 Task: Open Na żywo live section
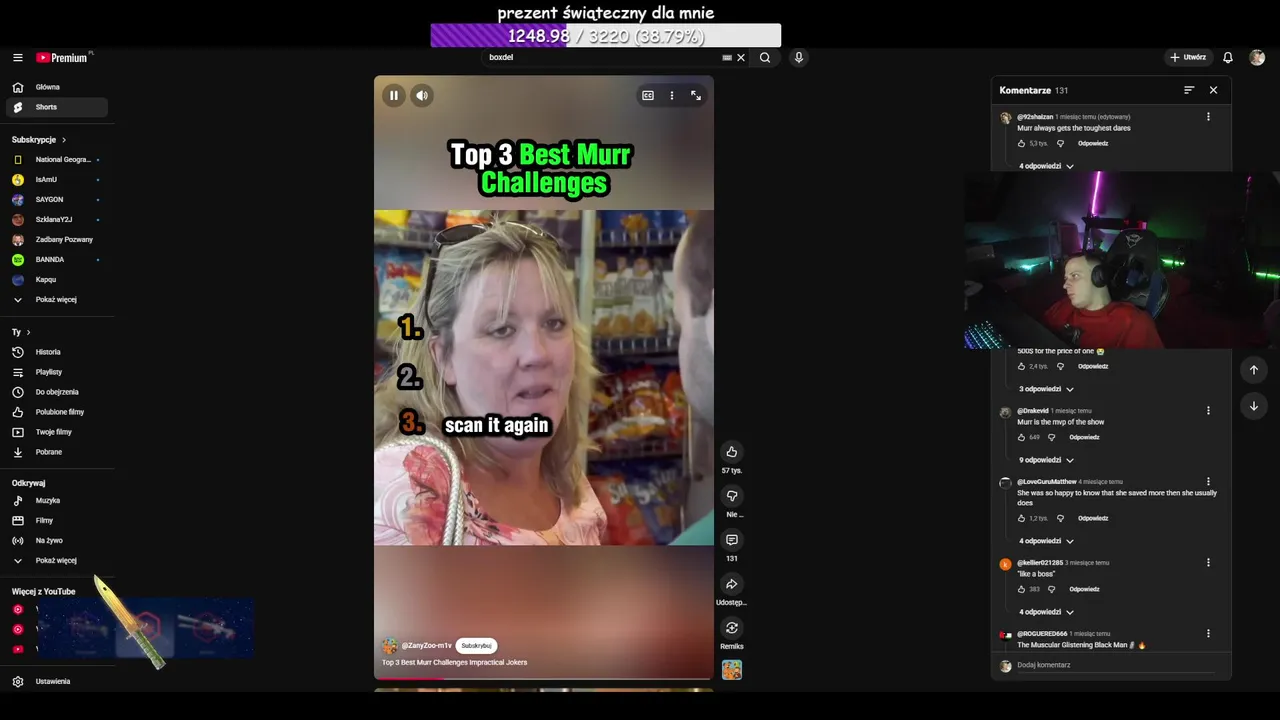click(x=57, y=541)
